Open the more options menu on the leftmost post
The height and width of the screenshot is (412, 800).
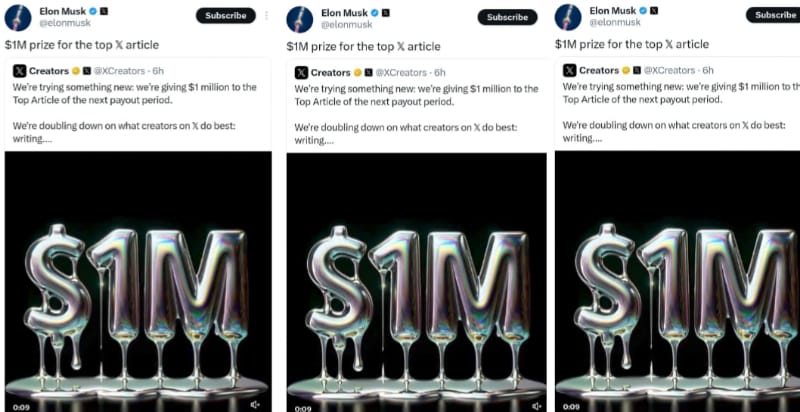(x=267, y=16)
